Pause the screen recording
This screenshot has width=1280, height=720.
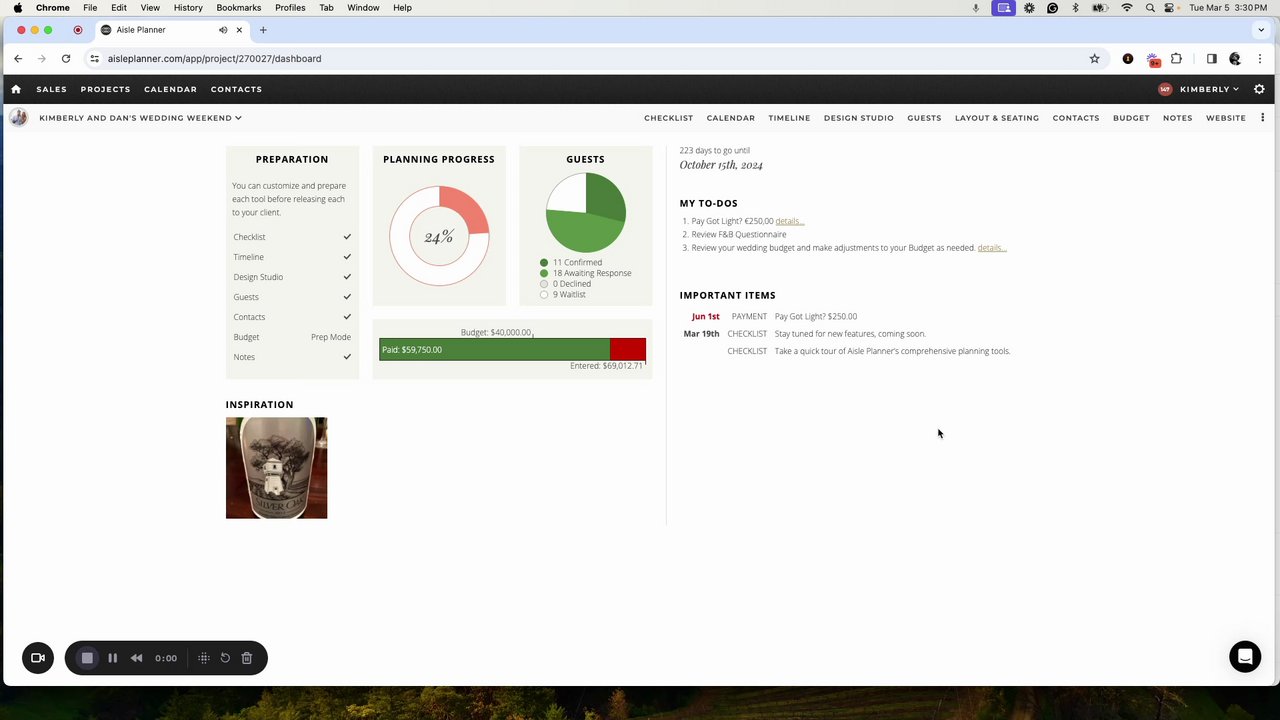pyautogui.click(x=112, y=658)
